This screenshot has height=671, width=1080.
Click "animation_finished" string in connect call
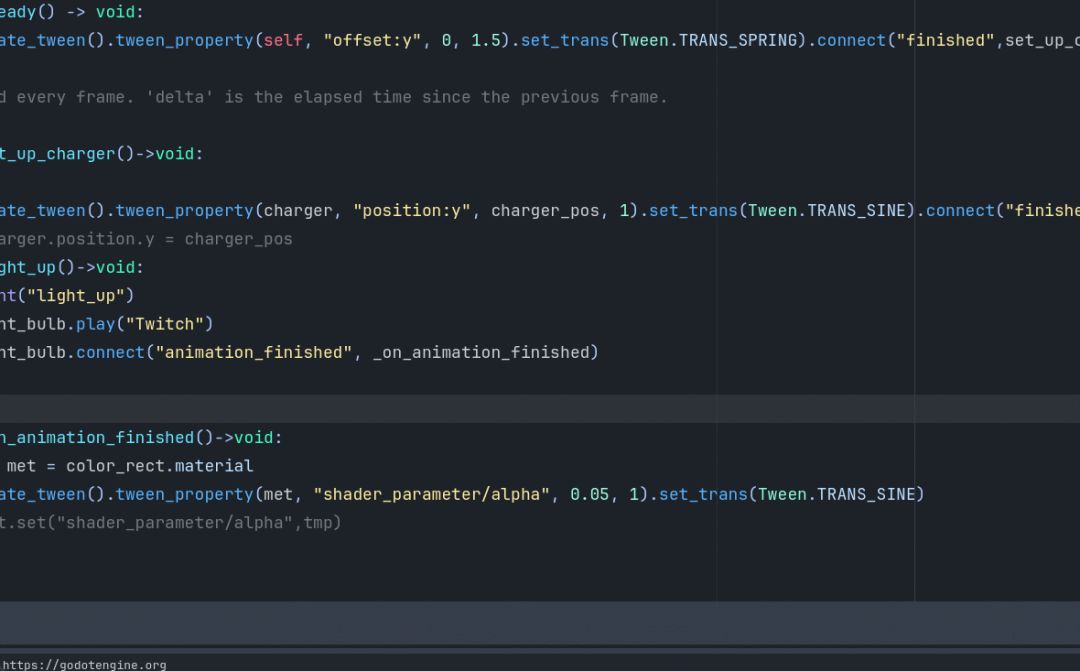(x=253, y=352)
